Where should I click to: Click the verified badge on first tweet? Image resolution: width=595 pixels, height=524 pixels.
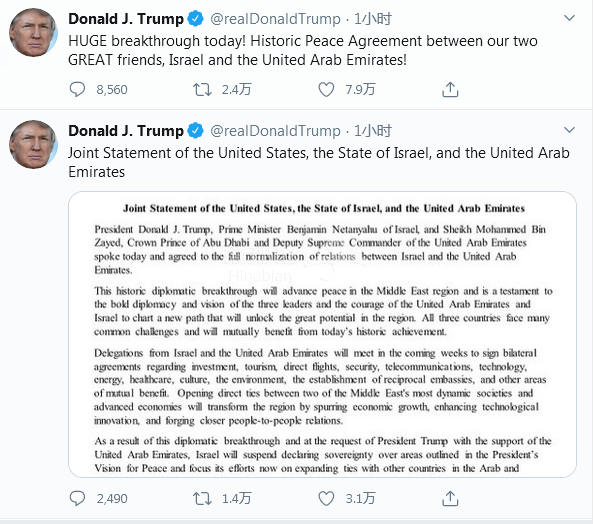click(x=196, y=19)
